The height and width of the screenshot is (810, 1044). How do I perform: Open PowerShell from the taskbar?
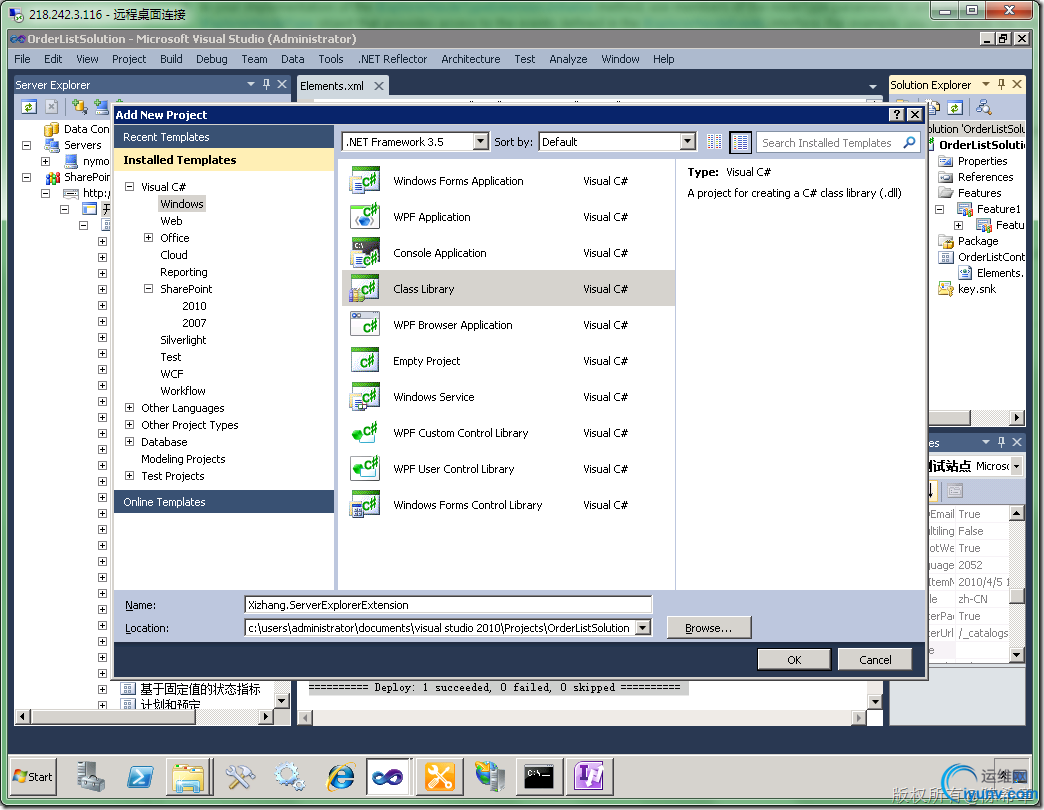point(140,777)
